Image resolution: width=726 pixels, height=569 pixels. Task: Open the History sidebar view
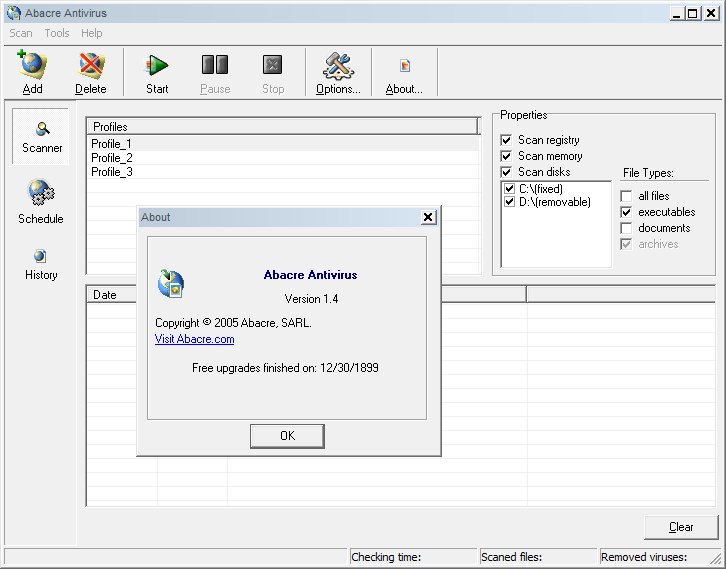click(41, 257)
